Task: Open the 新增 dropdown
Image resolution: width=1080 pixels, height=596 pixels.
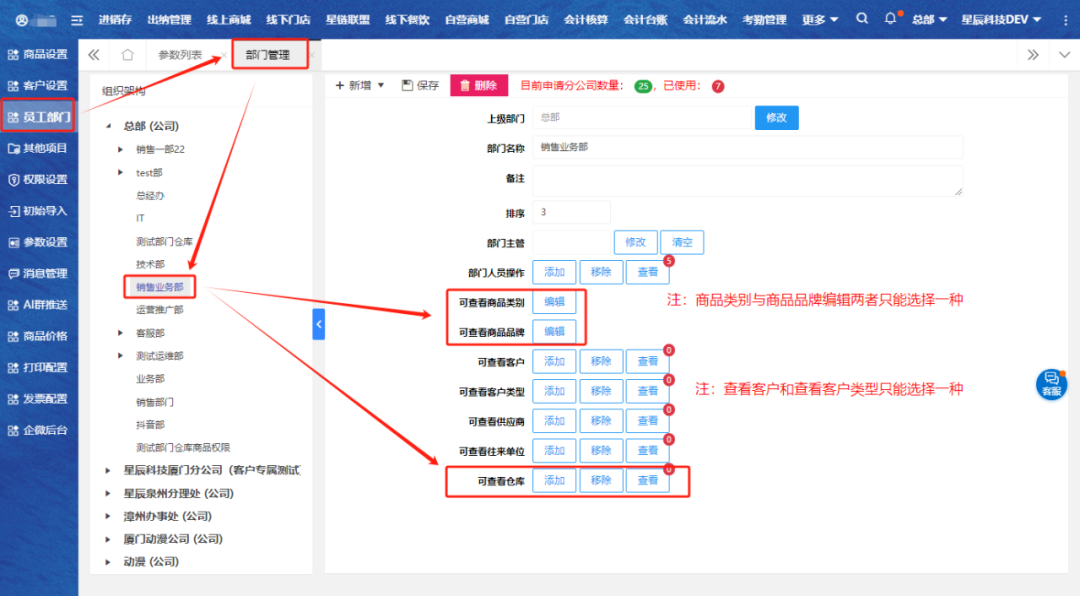Action: pyautogui.click(x=360, y=86)
